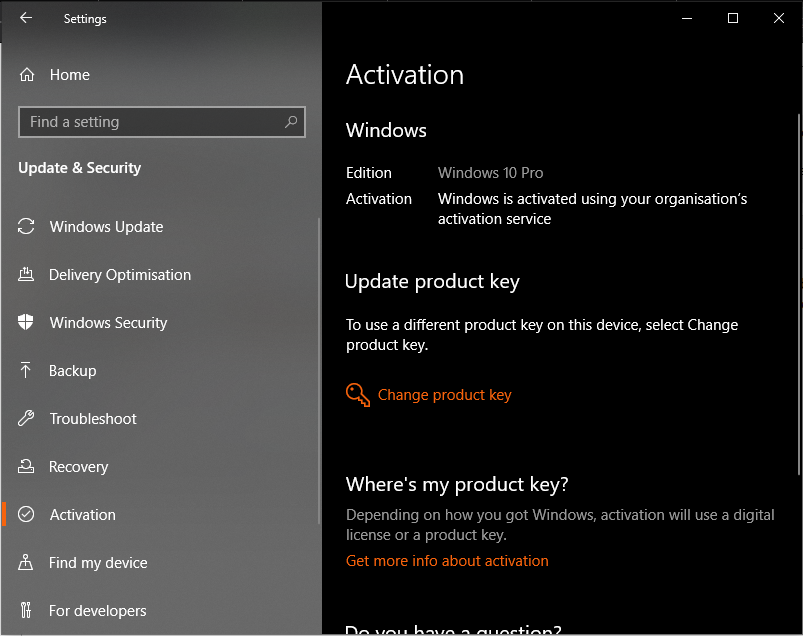Screen dimensions: 803x636
Task: Click the search magnifier icon
Action: [x=291, y=122]
